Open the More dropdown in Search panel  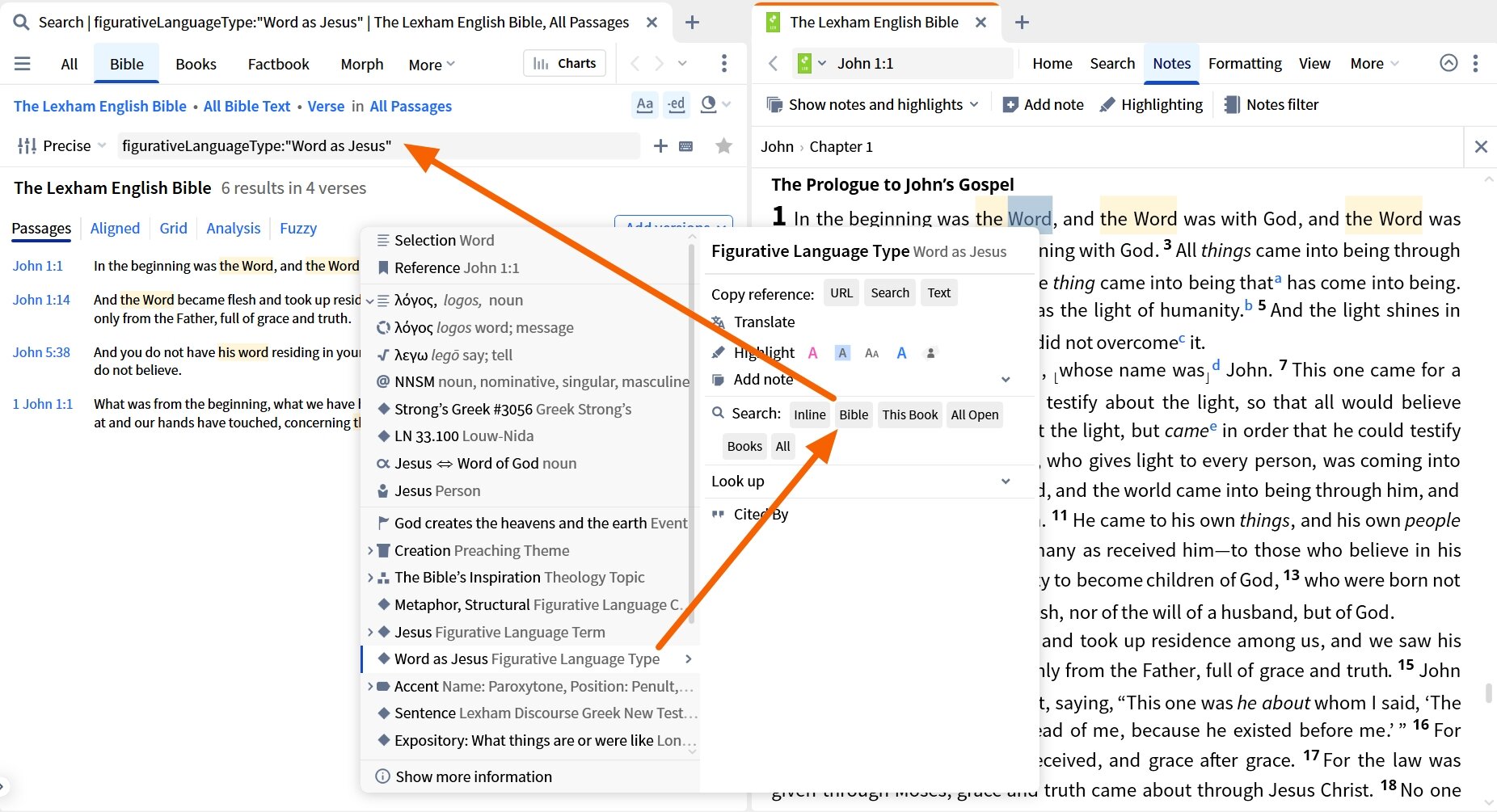click(432, 65)
